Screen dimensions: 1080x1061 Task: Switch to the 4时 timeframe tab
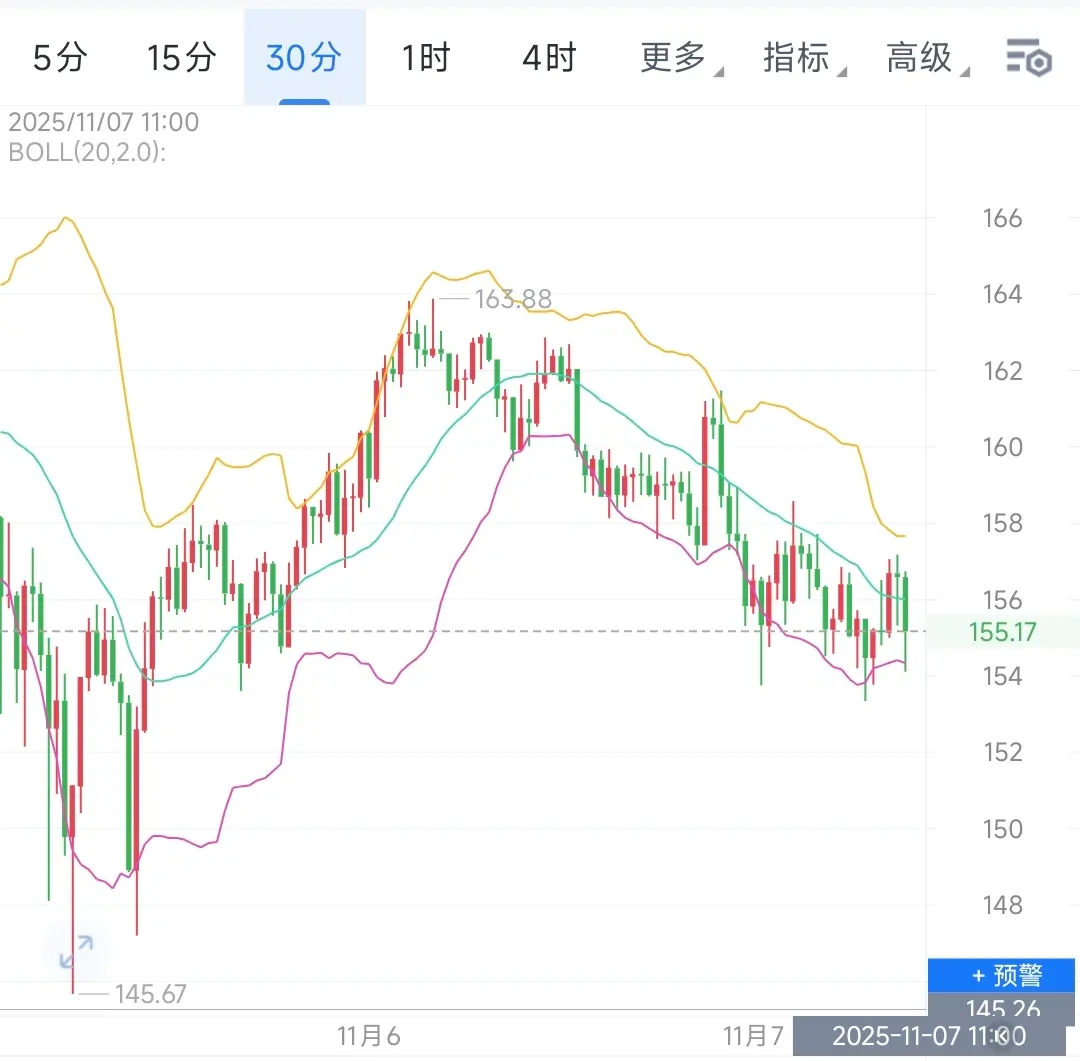549,57
